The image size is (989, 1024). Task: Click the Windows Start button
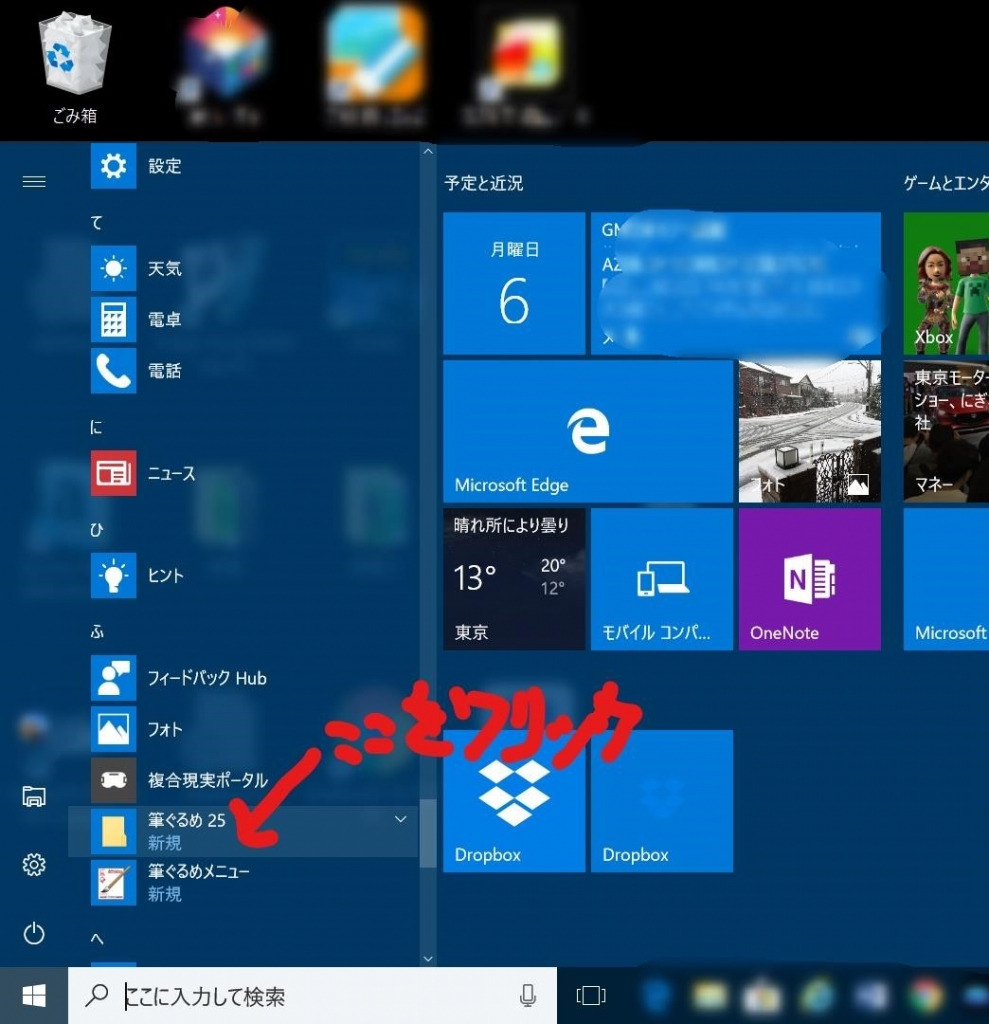click(x=34, y=996)
